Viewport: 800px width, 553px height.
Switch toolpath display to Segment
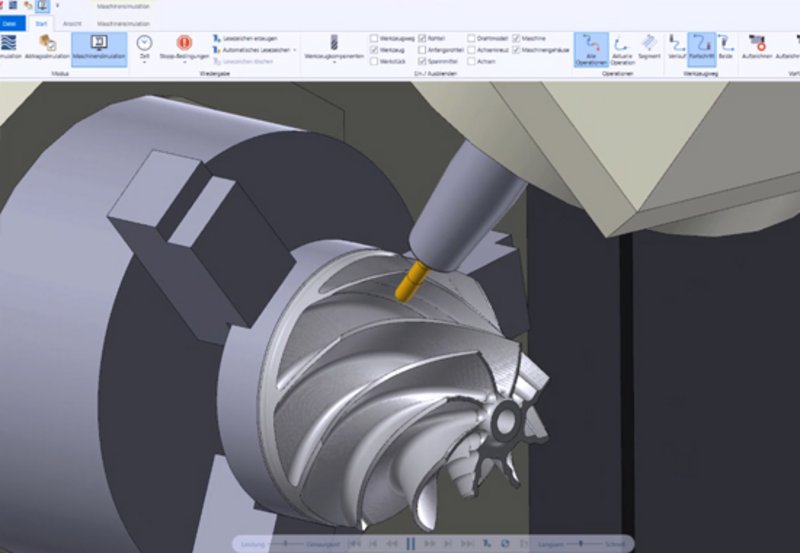pyautogui.click(x=649, y=47)
